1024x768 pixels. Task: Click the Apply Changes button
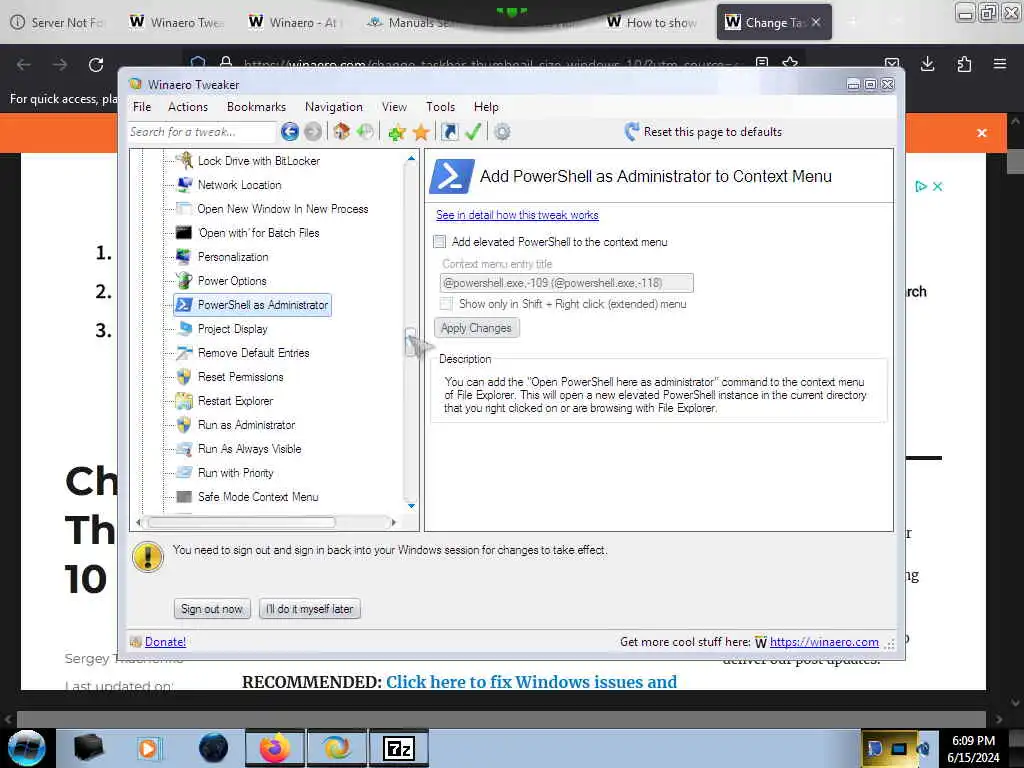[x=476, y=328]
